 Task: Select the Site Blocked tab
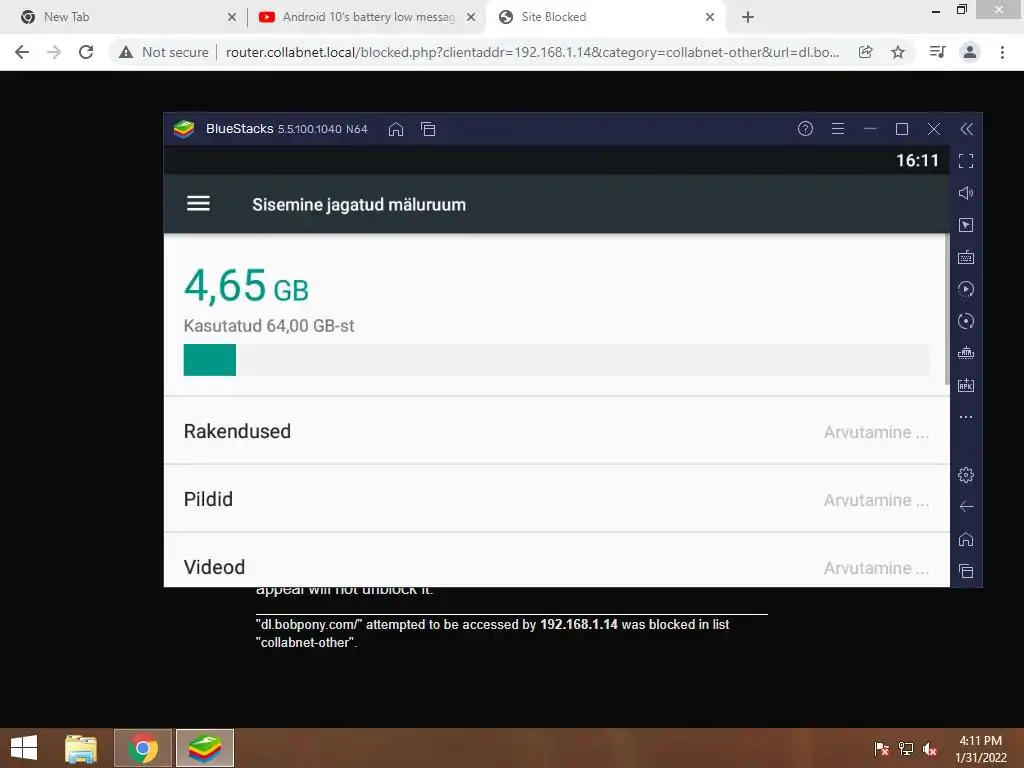coord(604,17)
